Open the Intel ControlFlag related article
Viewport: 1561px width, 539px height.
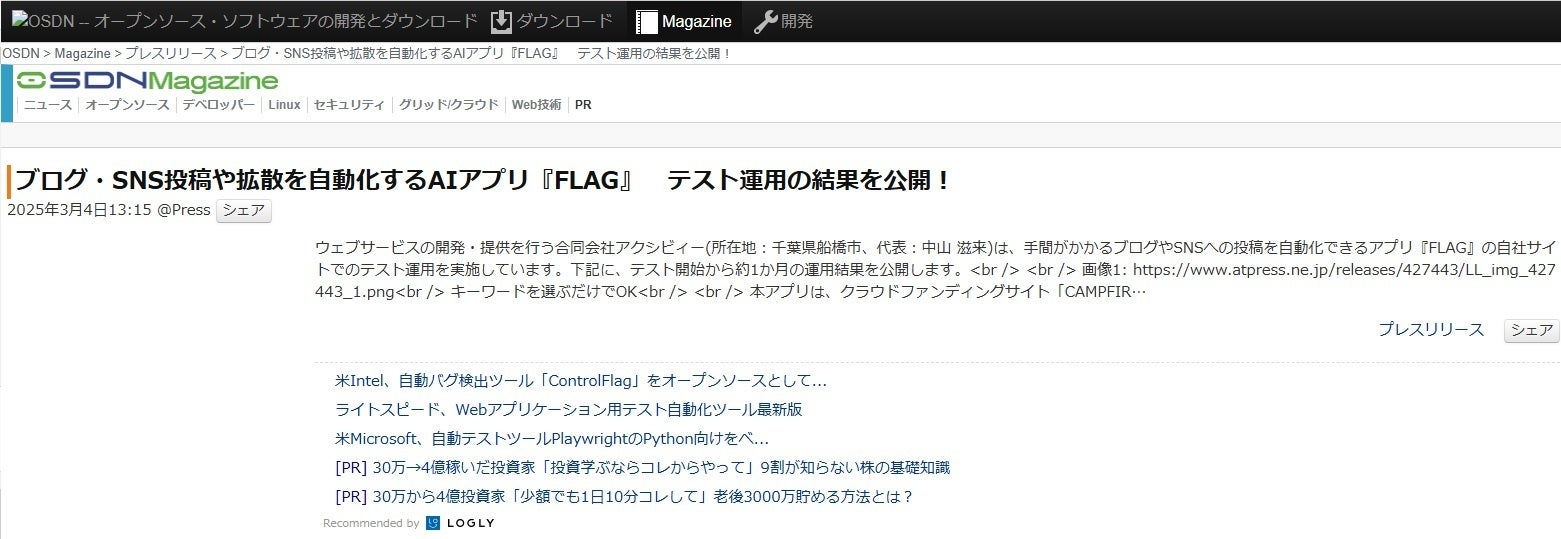coord(580,381)
